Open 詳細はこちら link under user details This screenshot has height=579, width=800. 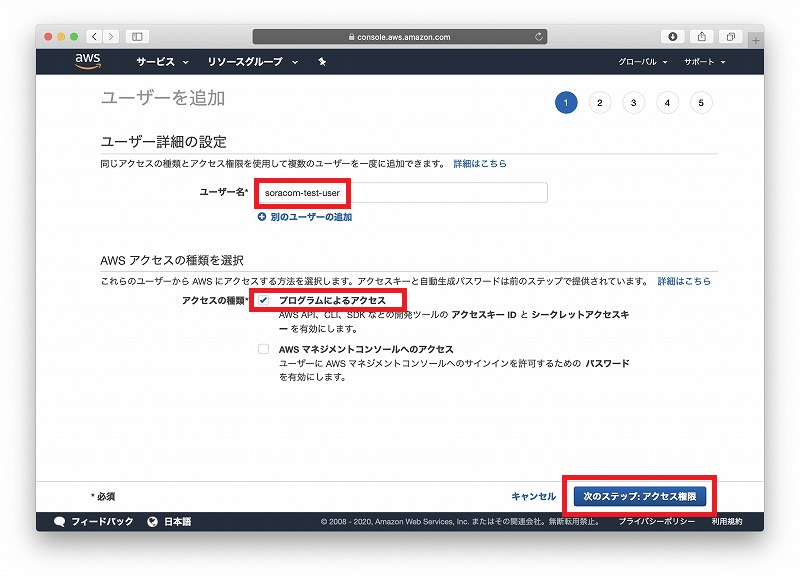480,164
